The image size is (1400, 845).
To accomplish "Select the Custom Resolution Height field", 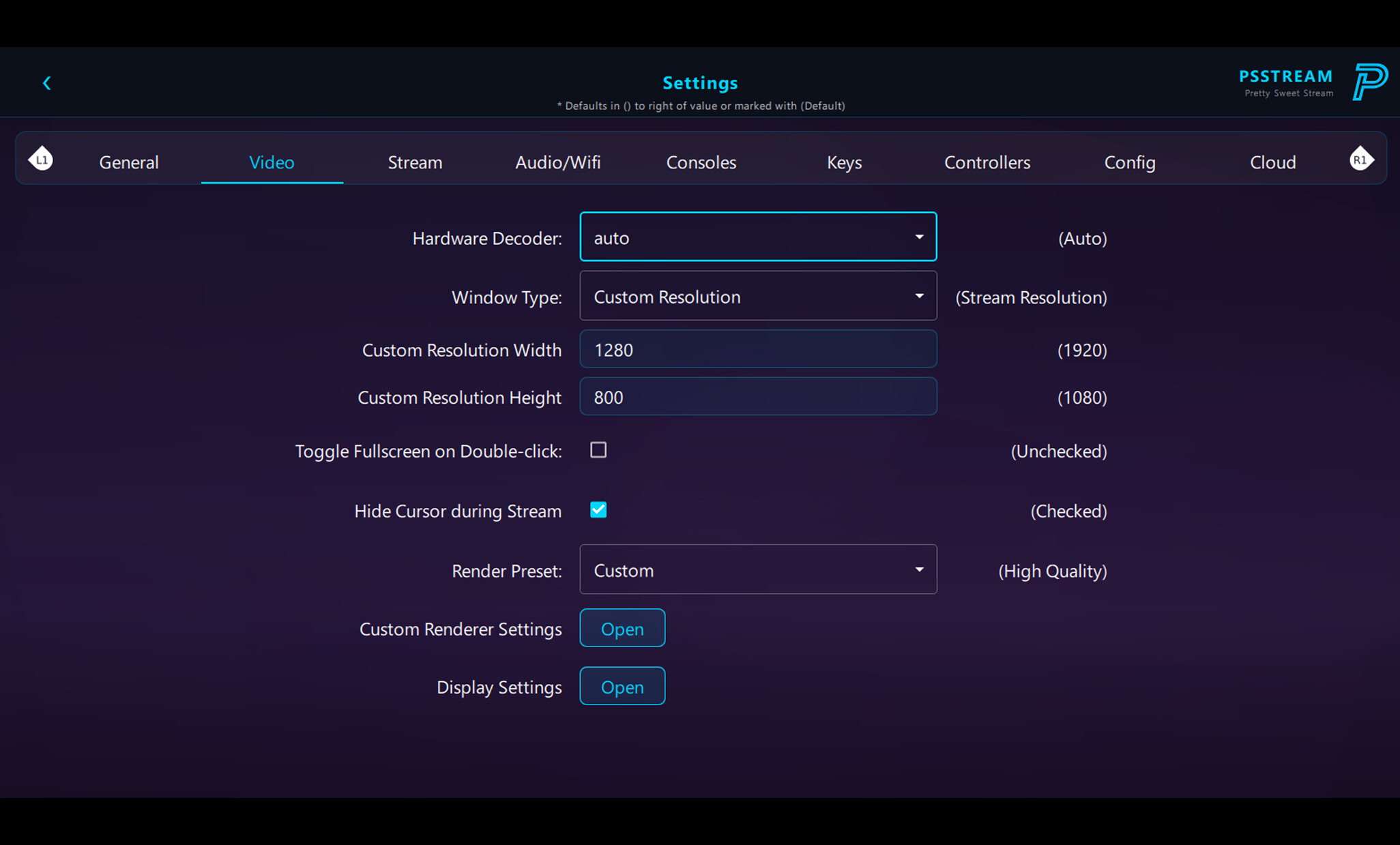I will 757,397.
